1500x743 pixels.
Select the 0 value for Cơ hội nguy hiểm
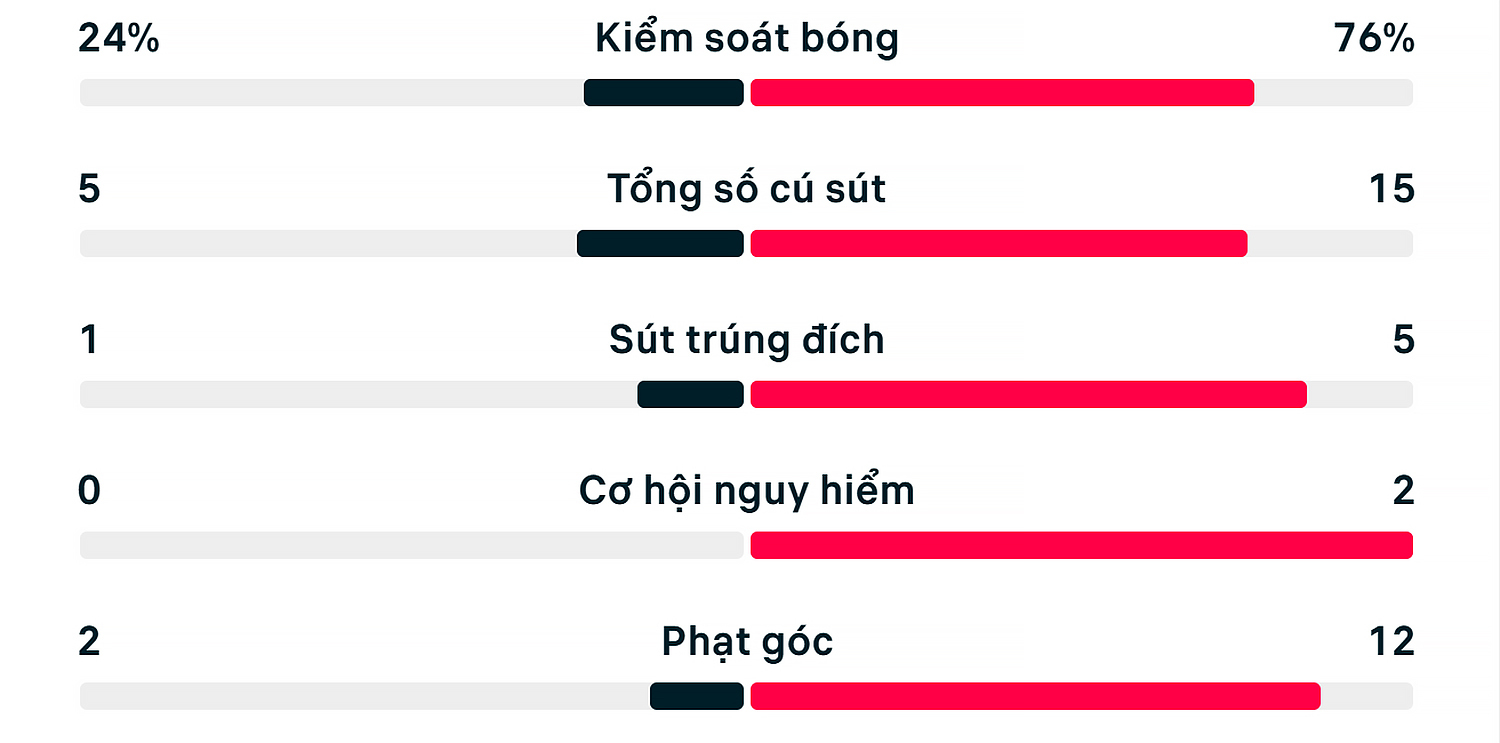click(89, 491)
